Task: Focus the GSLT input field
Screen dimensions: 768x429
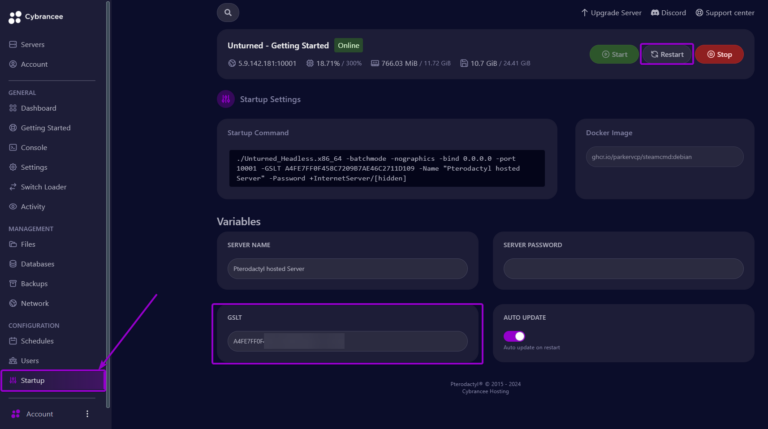Action: point(347,341)
